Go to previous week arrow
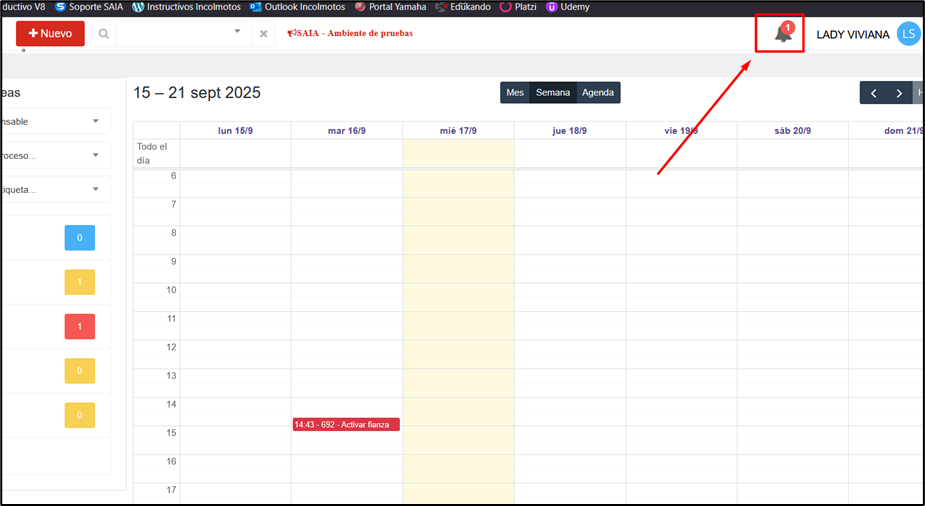Screen dimensions: 925x506 [873, 93]
